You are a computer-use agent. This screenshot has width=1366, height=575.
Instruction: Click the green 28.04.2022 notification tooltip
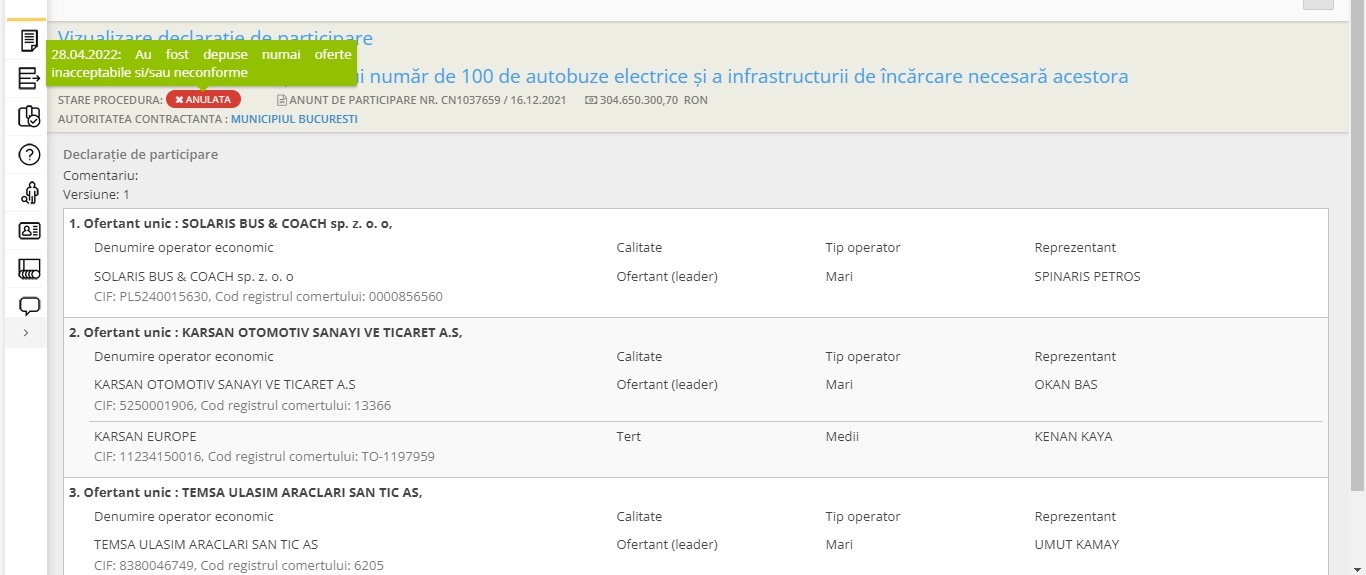[x=202, y=64]
